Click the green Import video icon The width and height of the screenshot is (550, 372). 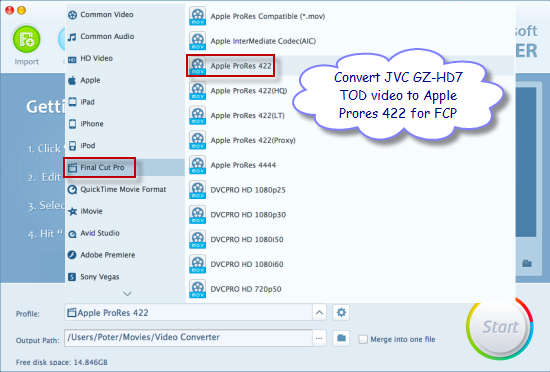pos(26,39)
